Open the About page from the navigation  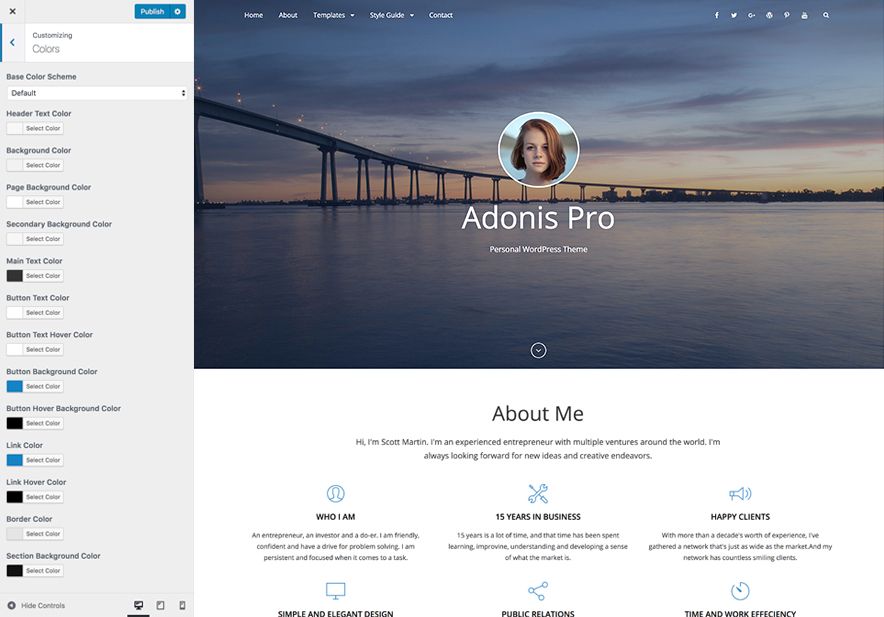point(288,15)
